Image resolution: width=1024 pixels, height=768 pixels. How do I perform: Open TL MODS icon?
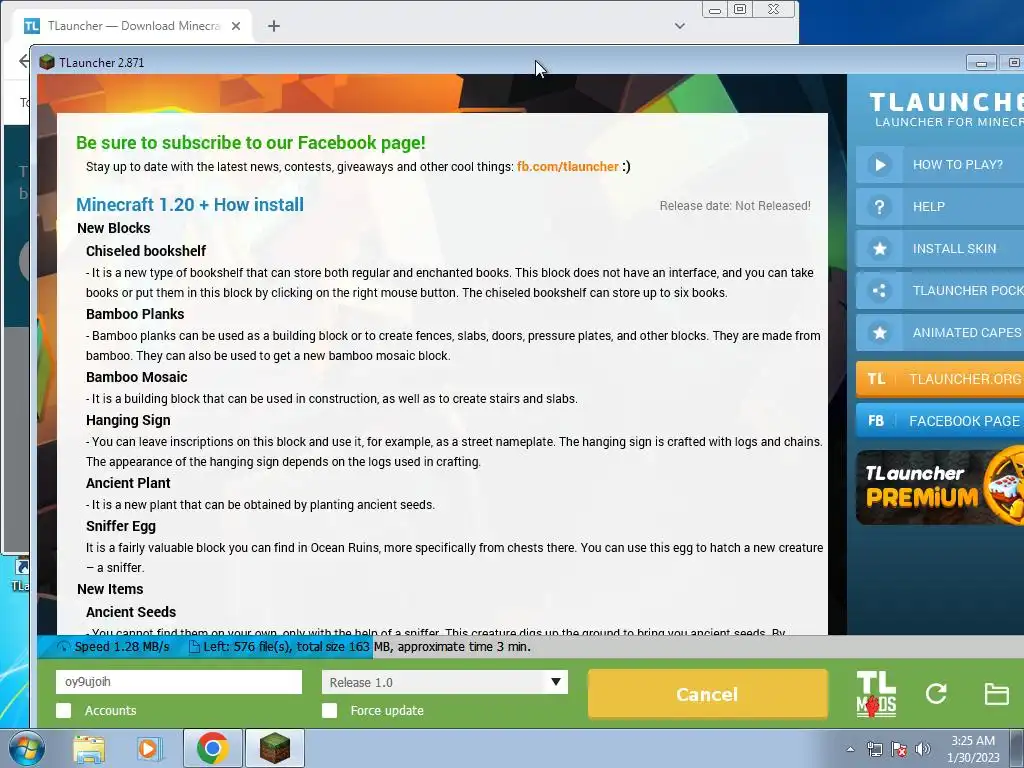876,694
